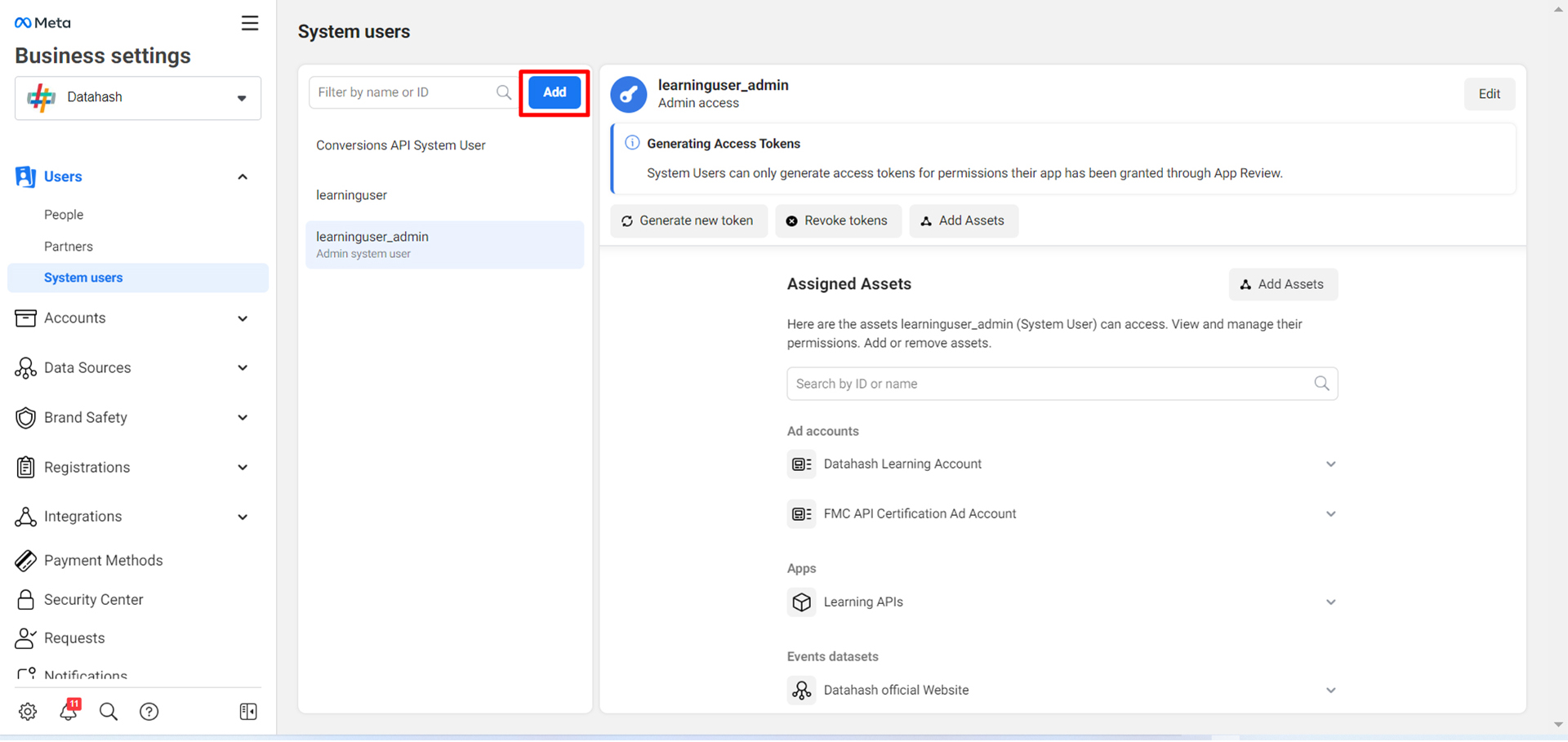
Task: Collapse the Users section chevron
Action: point(243,177)
